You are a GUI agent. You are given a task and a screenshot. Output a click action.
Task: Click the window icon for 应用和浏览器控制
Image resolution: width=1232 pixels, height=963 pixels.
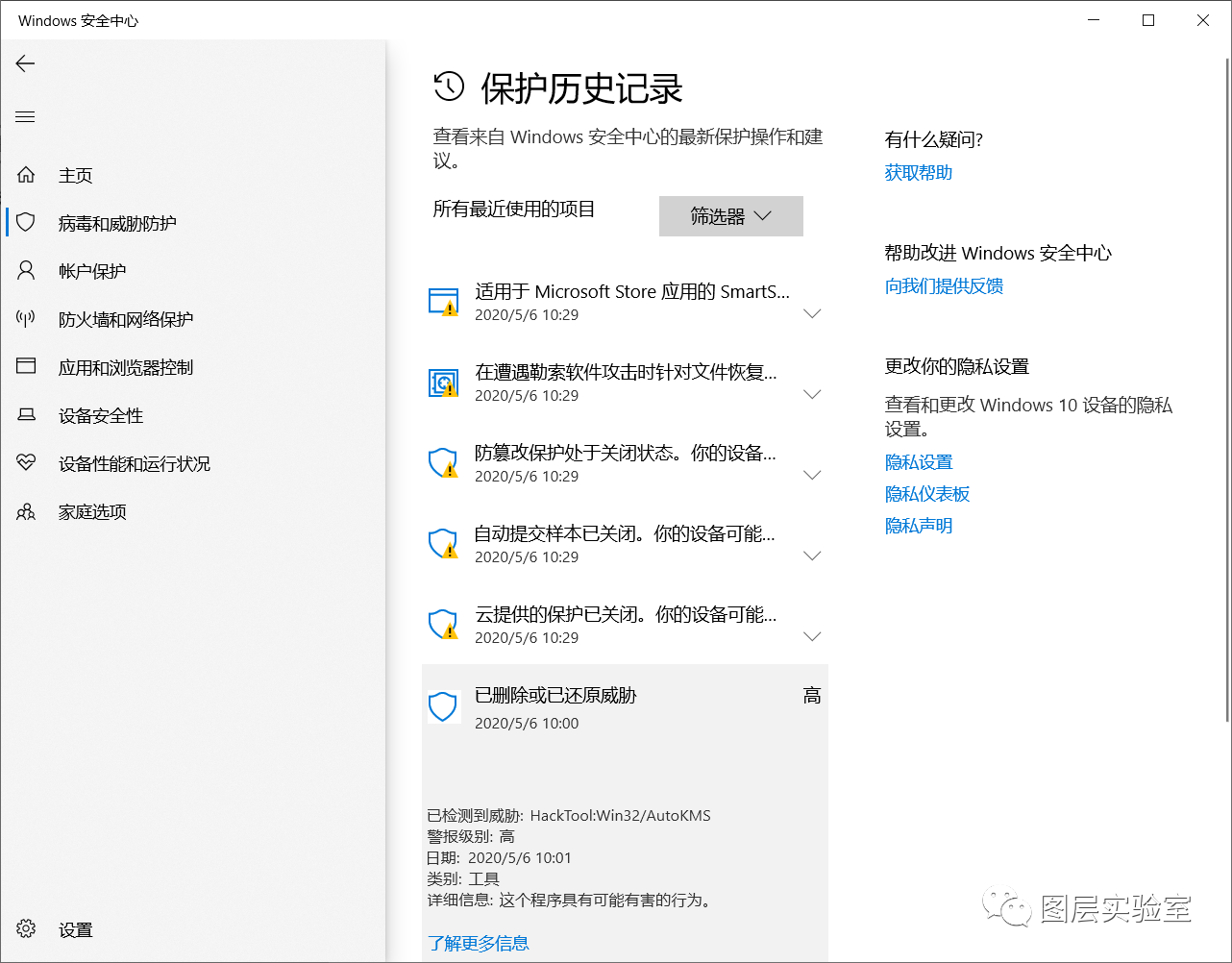click(x=26, y=366)
